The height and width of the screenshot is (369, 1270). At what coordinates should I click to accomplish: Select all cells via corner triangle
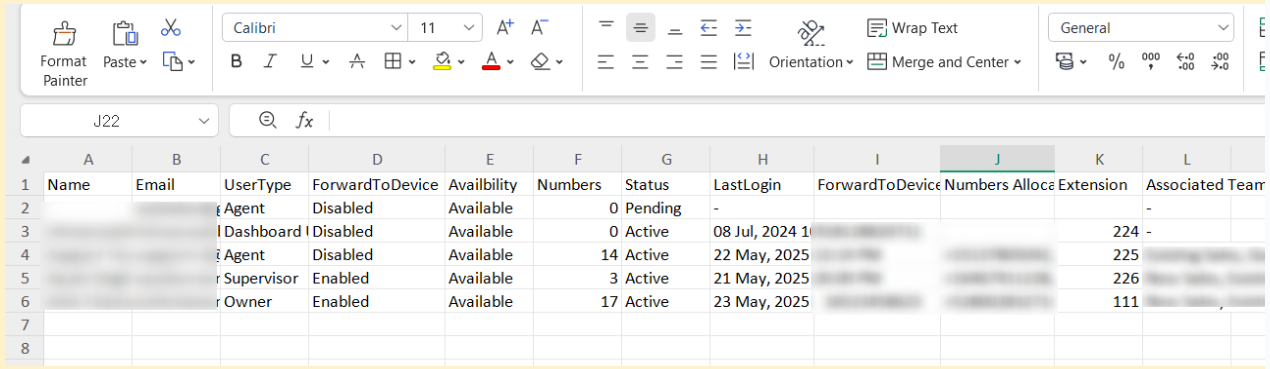point(26,160)
